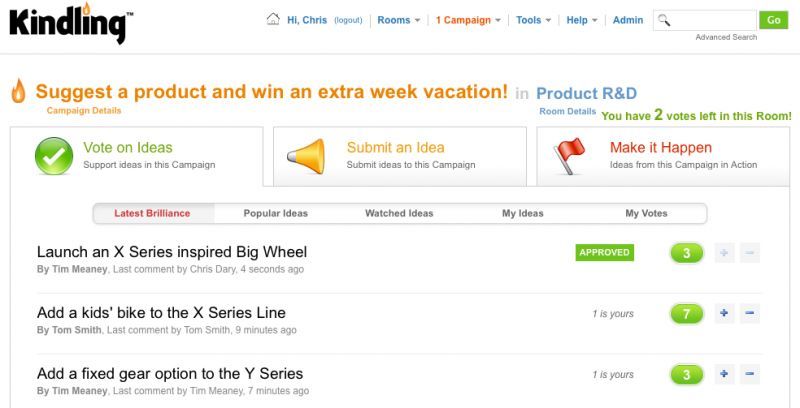Expand the 1 Campaign dropdown
Screen dimensions: 800x408
pos(468,20)
